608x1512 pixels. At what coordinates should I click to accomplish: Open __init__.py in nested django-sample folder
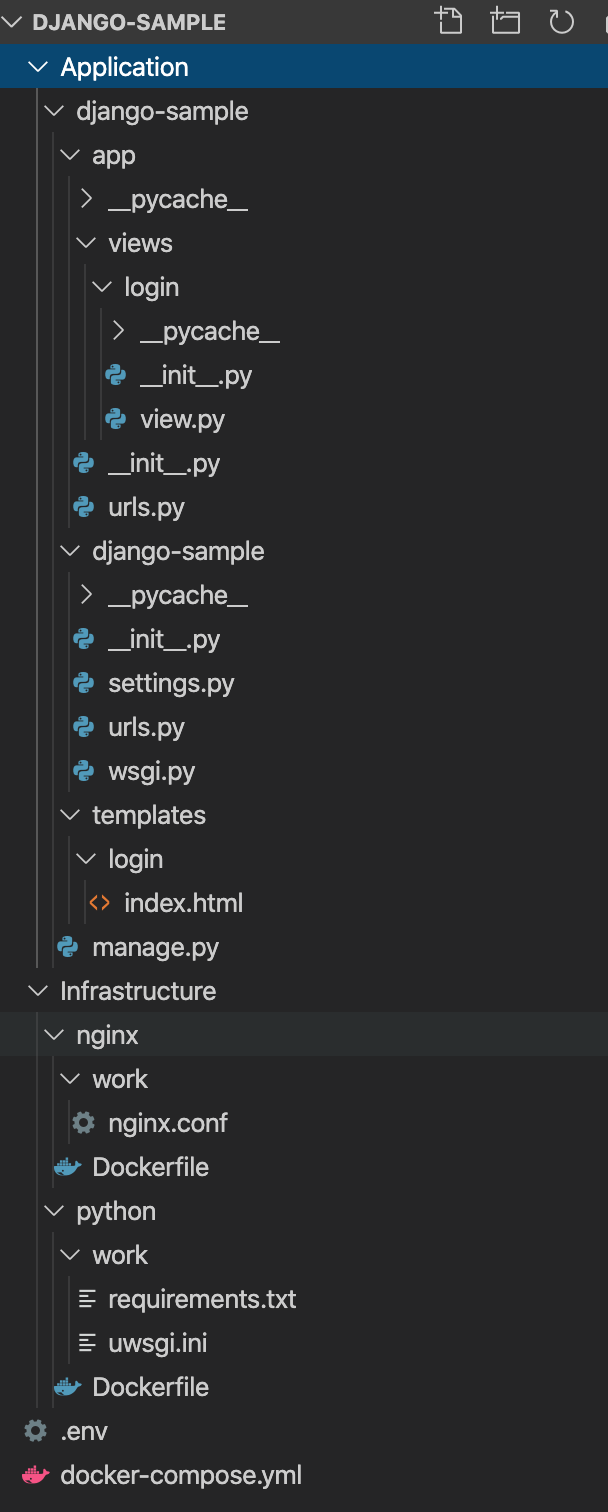point(164,639)
